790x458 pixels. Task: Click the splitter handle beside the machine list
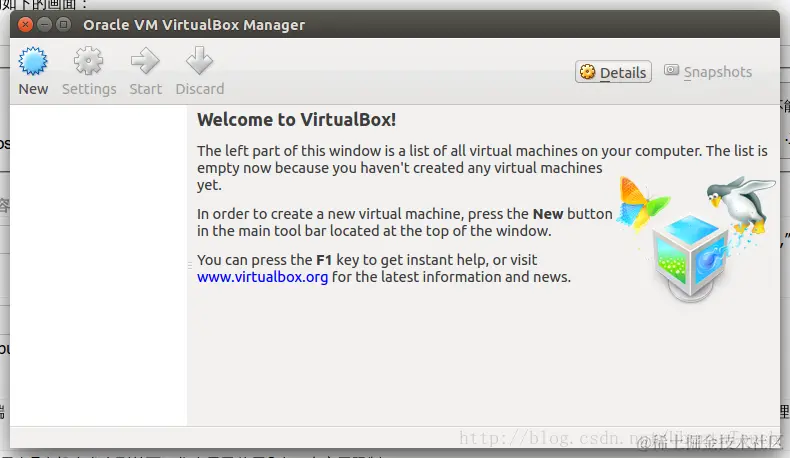point(190,265)
